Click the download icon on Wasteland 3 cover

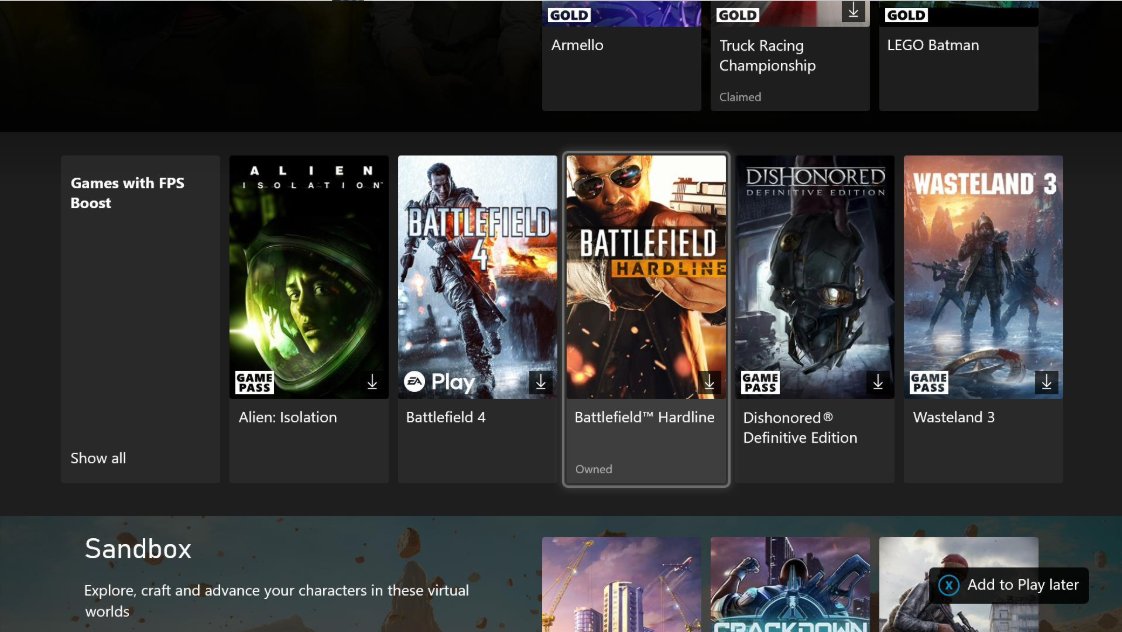1046,382
